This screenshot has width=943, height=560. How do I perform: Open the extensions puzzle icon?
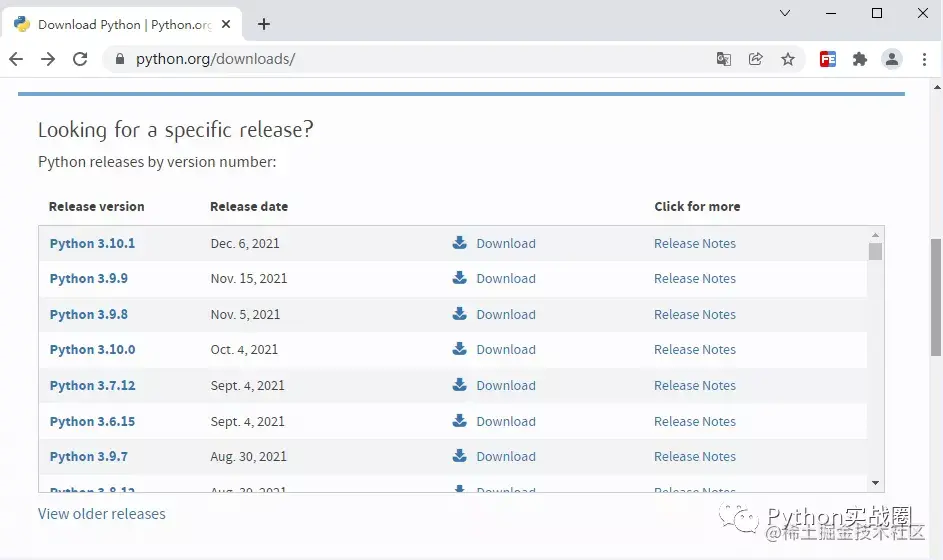(860, 59)
